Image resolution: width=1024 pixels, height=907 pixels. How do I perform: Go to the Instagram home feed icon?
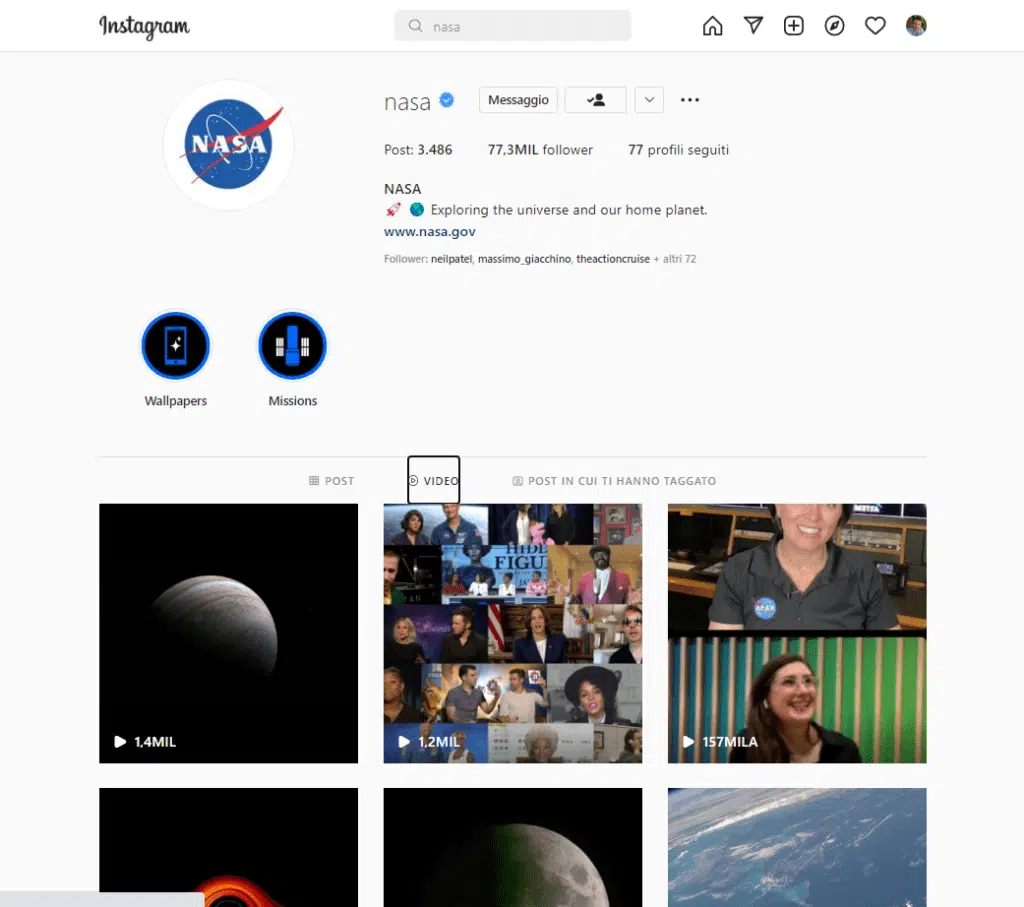[x=712, y=26]
